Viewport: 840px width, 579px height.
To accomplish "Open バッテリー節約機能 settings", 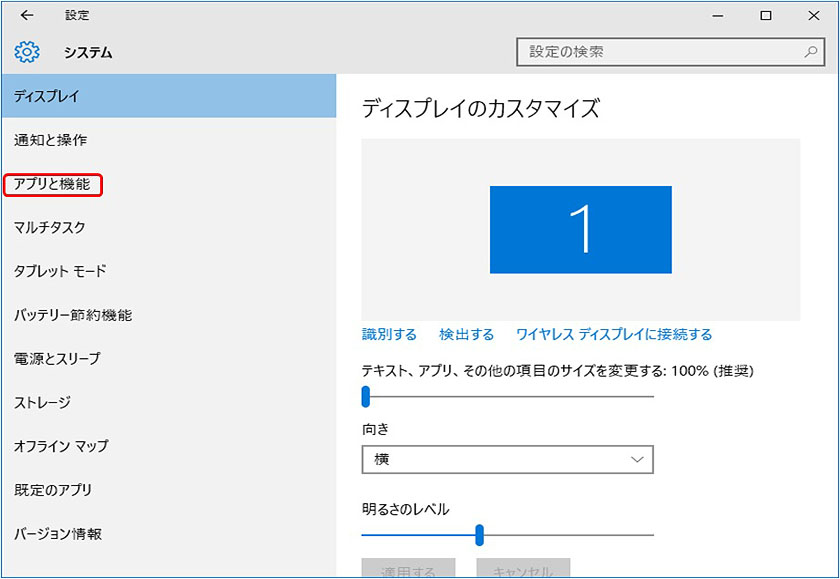I will pos(169,315).
